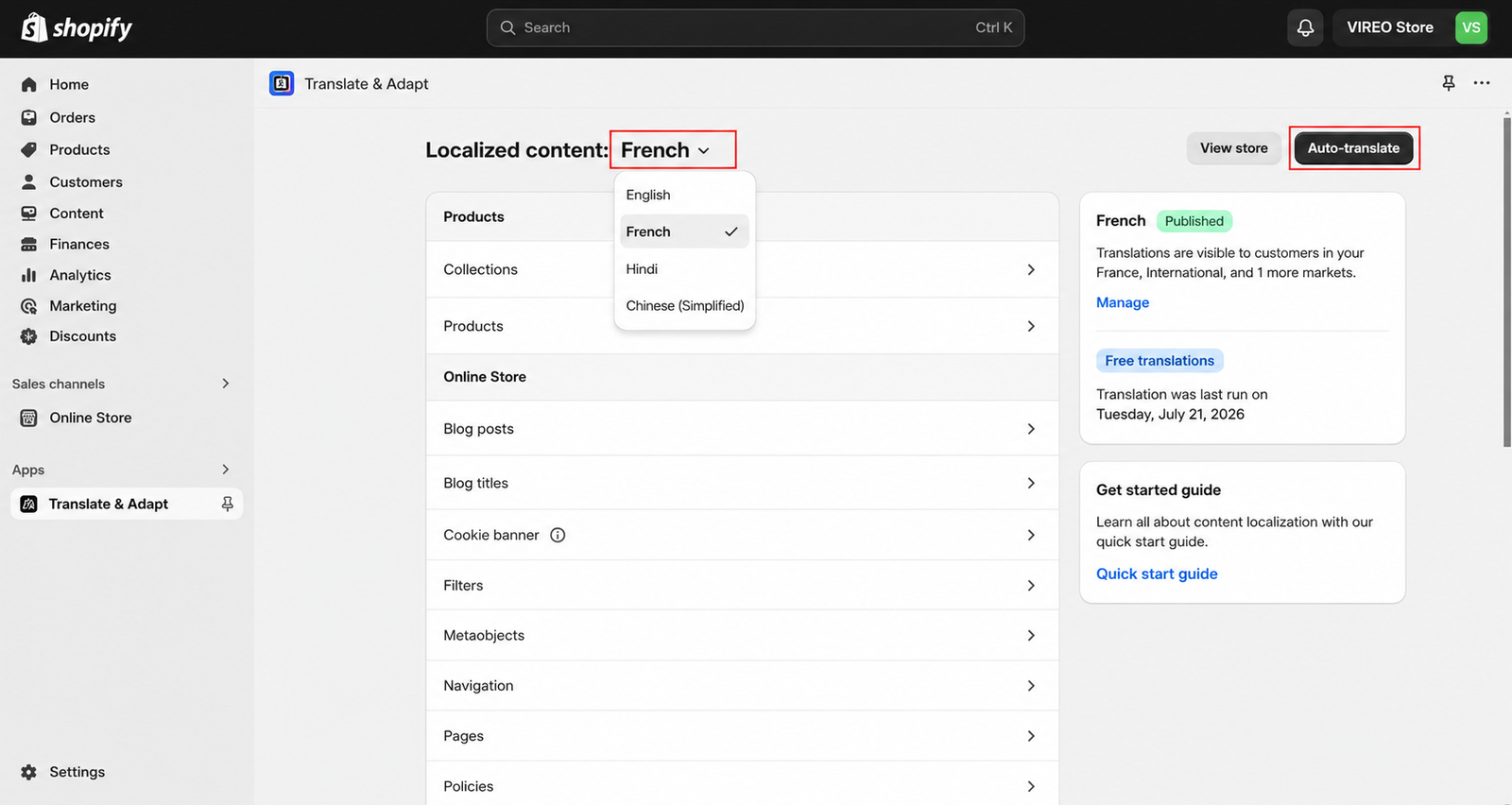Unpin Translate & Adapt in the sidebar
The height and width of the screenshot is (805, 1512).
pos(227,504)
